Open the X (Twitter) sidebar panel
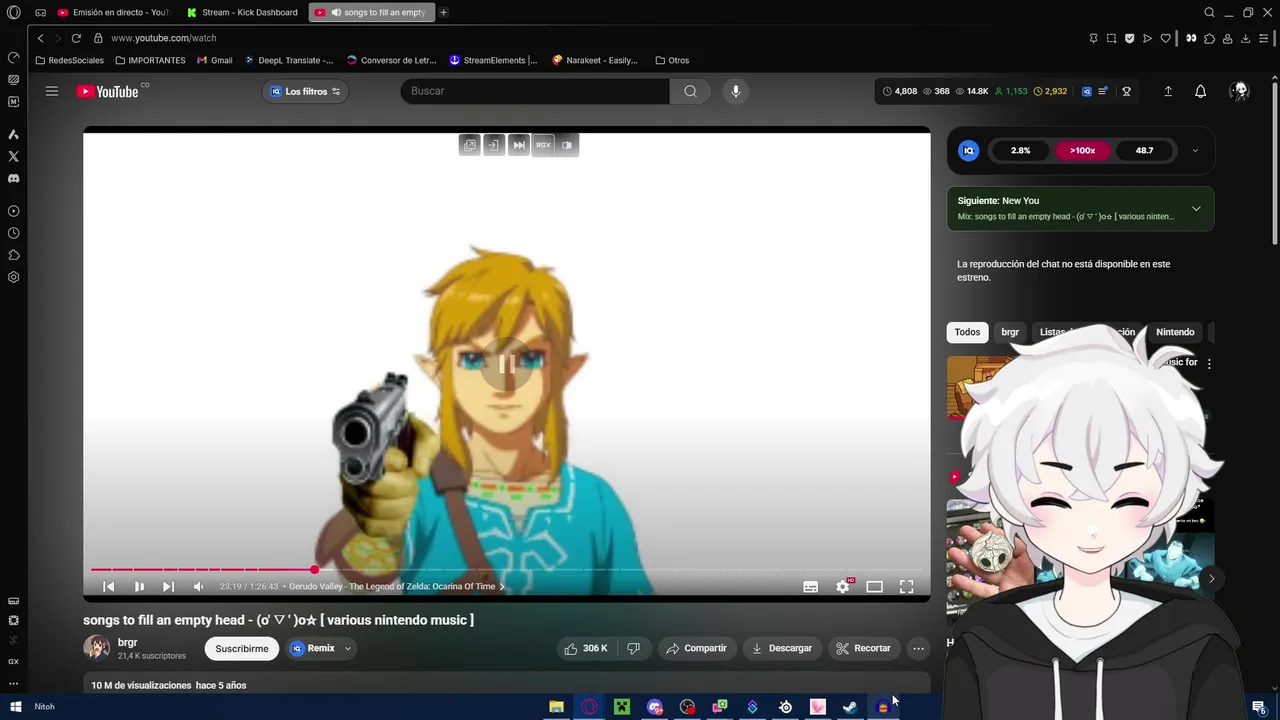 [13, 156]
